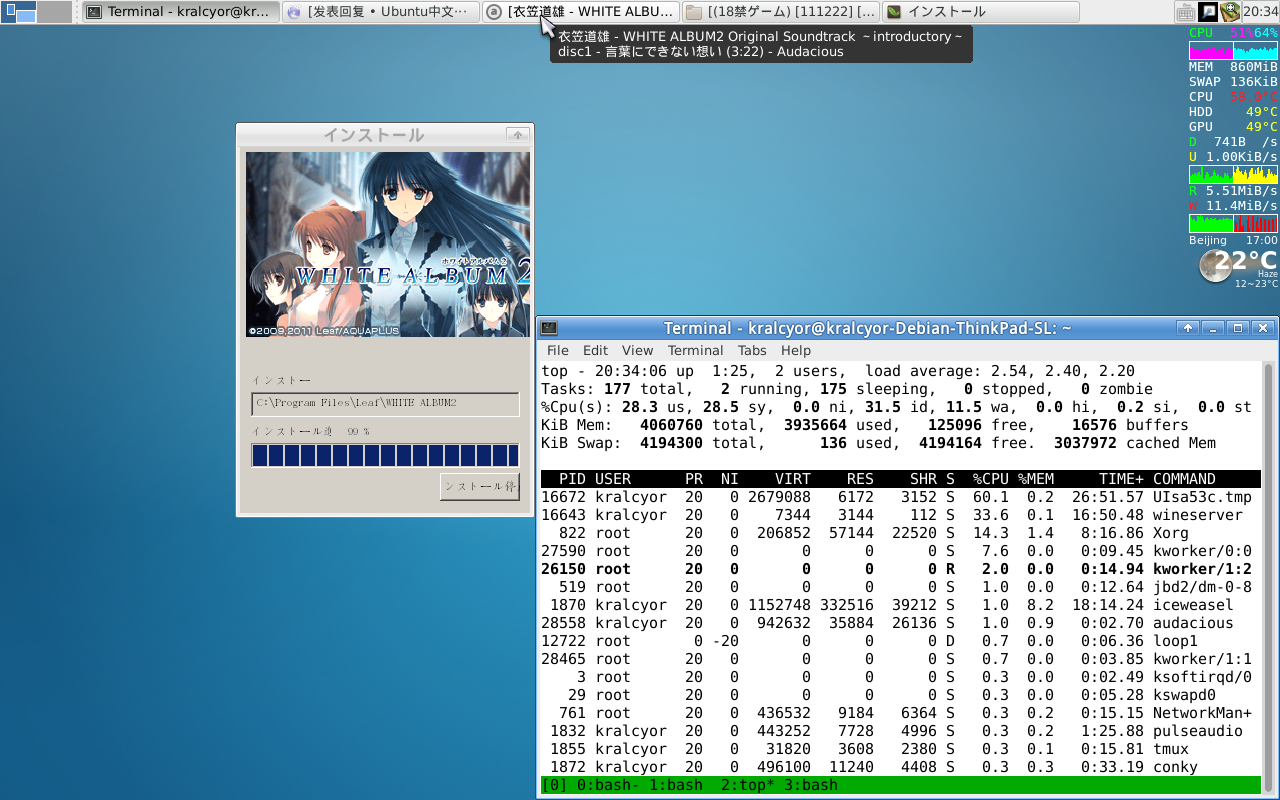Click the conky network traffic graph
This screenshot has width=1280, height=800.
click(1233, 175)
